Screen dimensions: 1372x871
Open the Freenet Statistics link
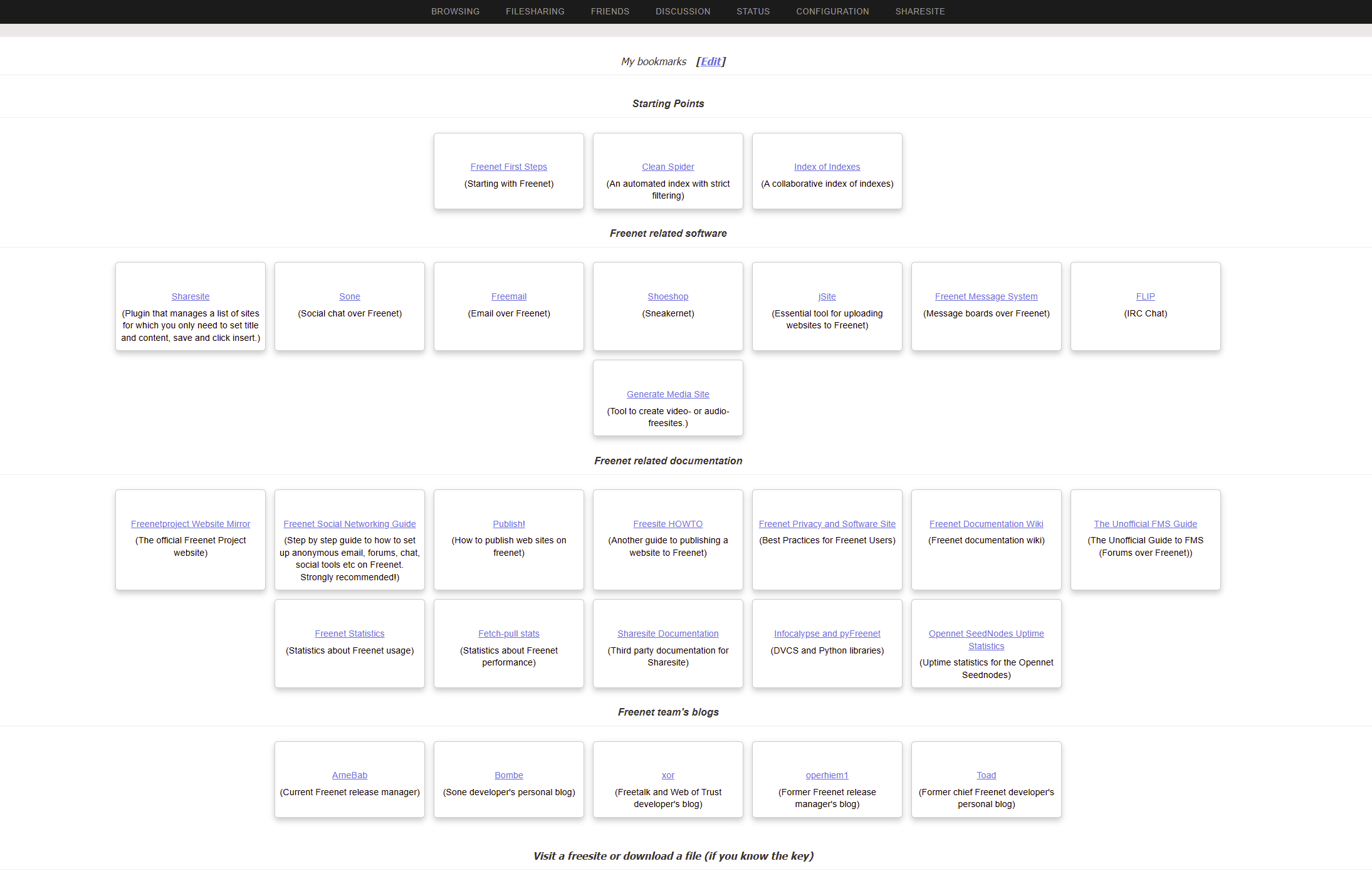349,634
